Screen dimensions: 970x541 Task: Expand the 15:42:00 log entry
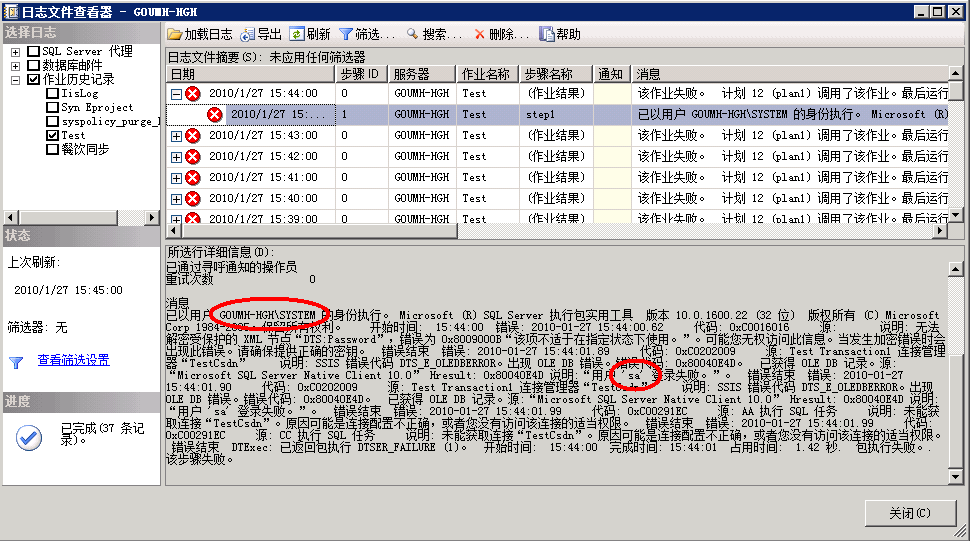pyautogui.click(x=176, y=158)
